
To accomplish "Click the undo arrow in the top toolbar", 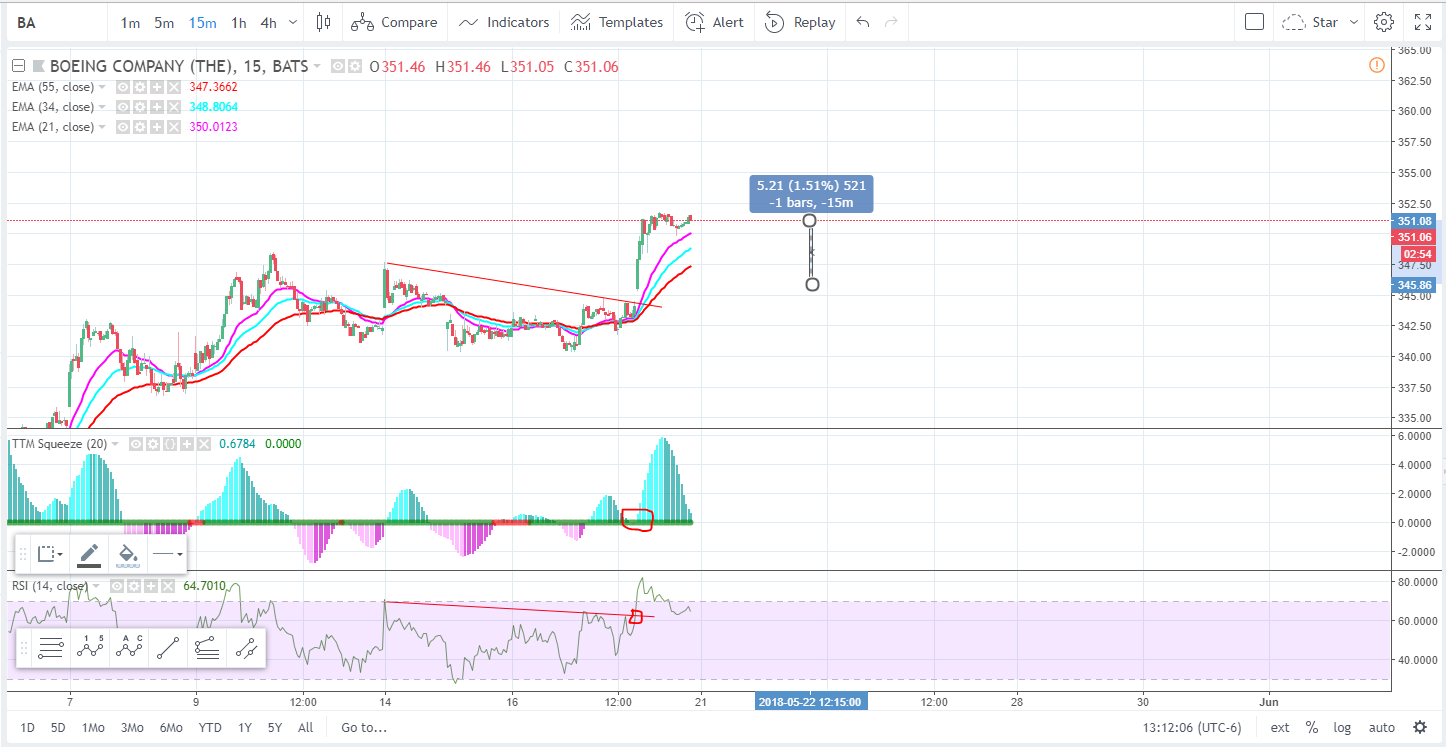I will 863,22.
